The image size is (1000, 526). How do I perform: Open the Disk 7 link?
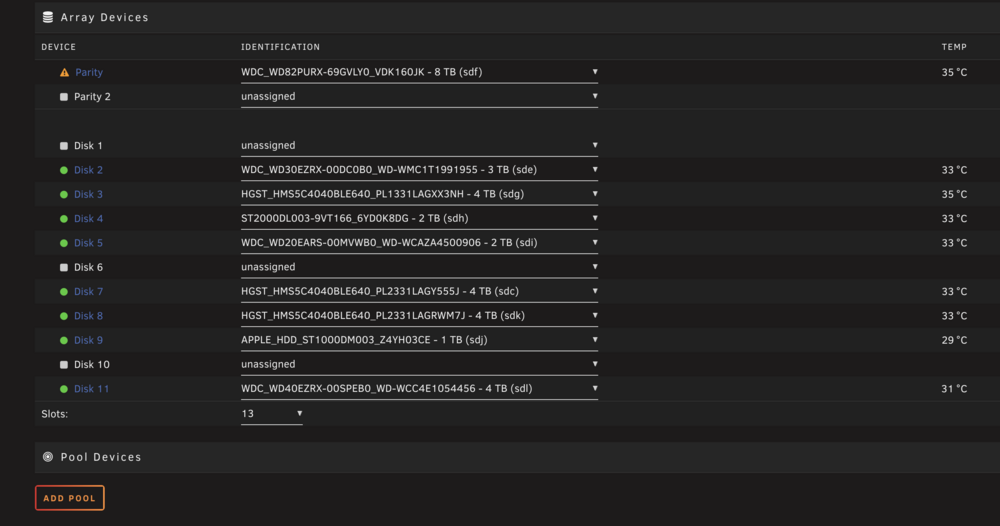(x=88, y=292)
